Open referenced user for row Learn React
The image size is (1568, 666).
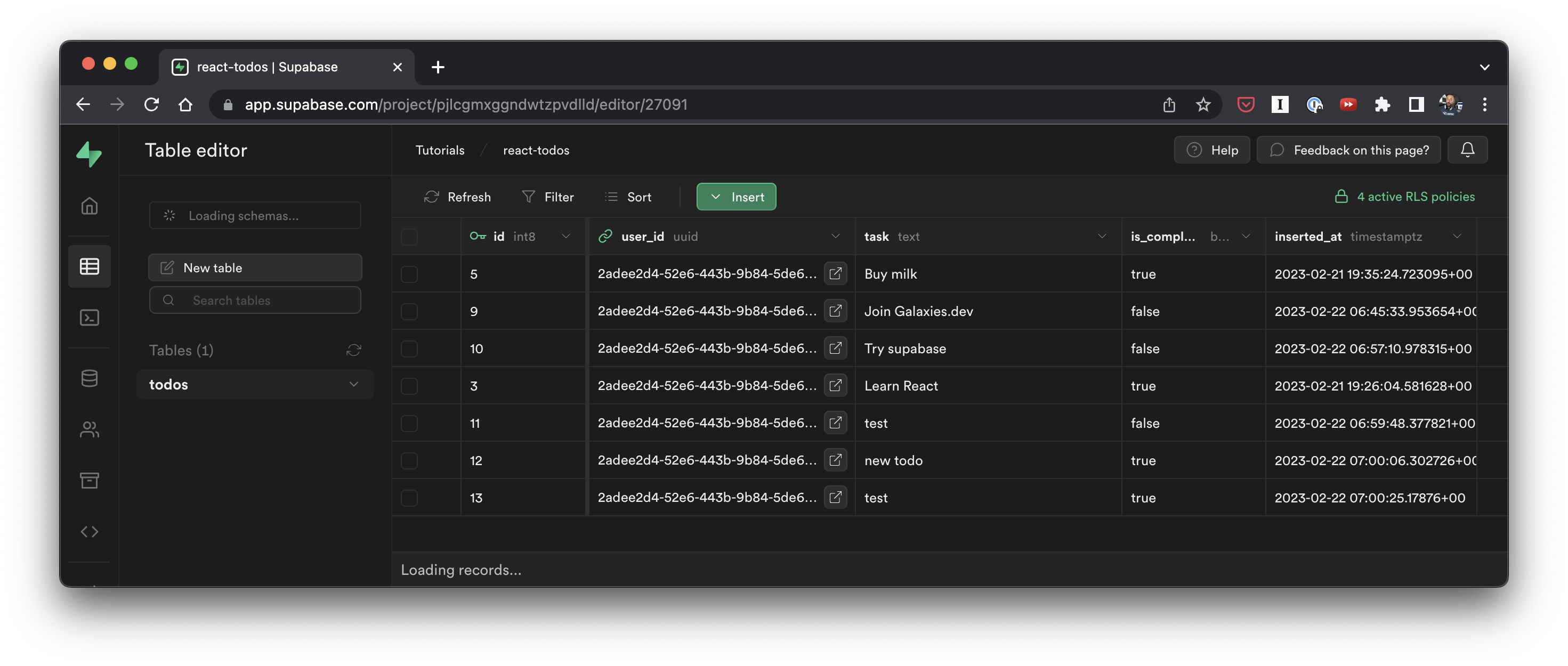click(x=835, y=385)
